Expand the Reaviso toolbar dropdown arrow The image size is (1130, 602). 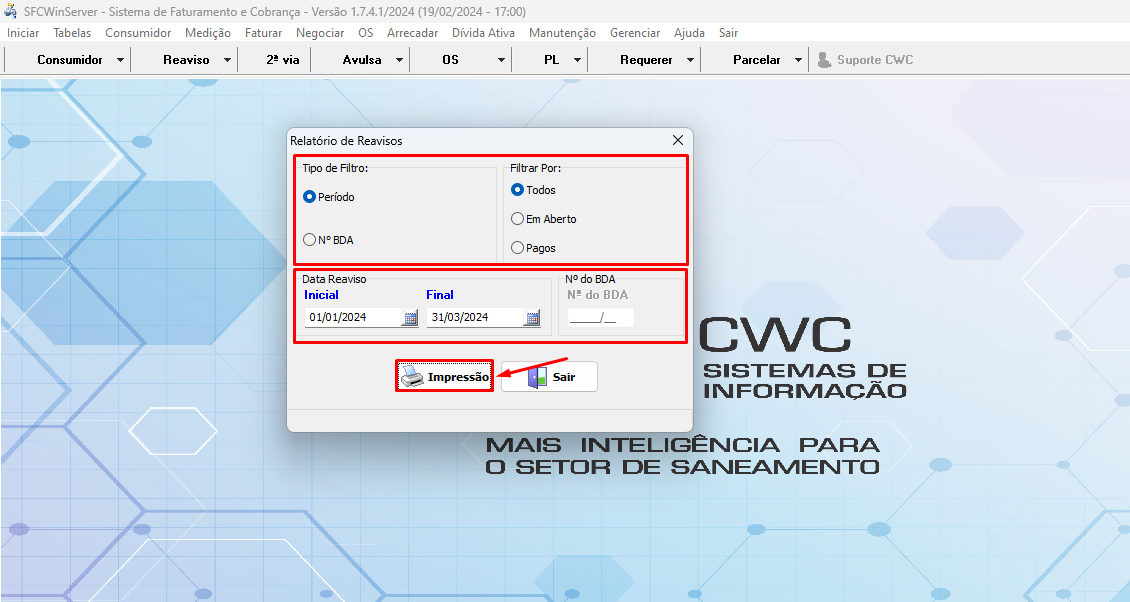pos(227,60)
